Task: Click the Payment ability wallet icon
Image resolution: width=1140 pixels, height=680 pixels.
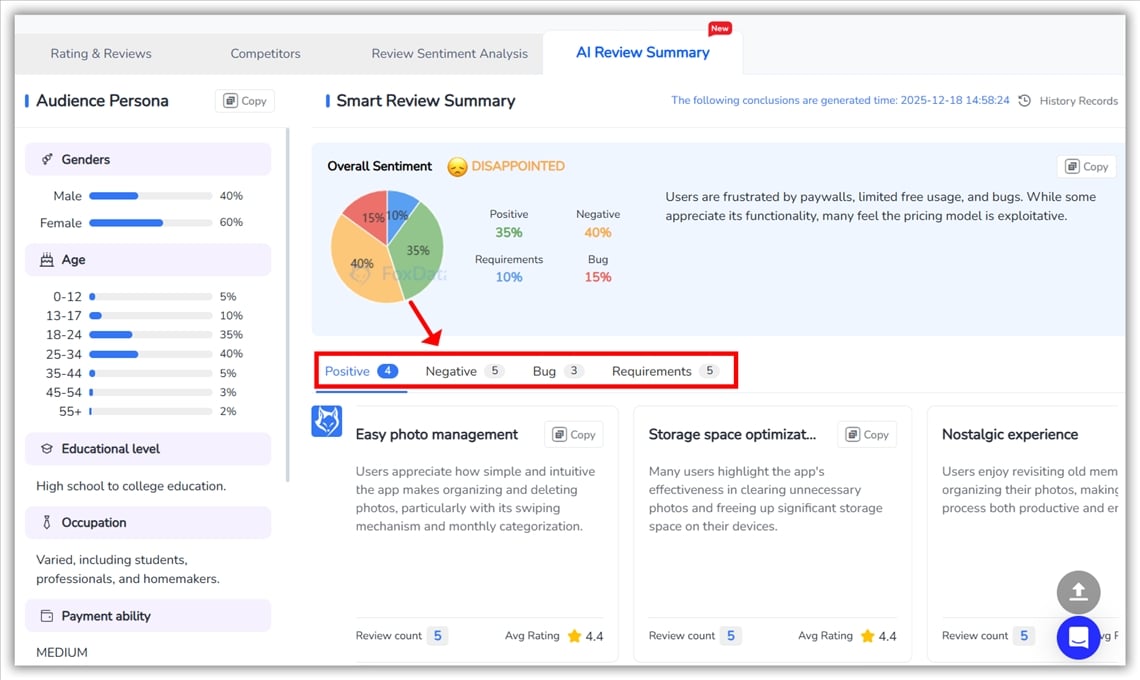Action: tap(47, 616)
